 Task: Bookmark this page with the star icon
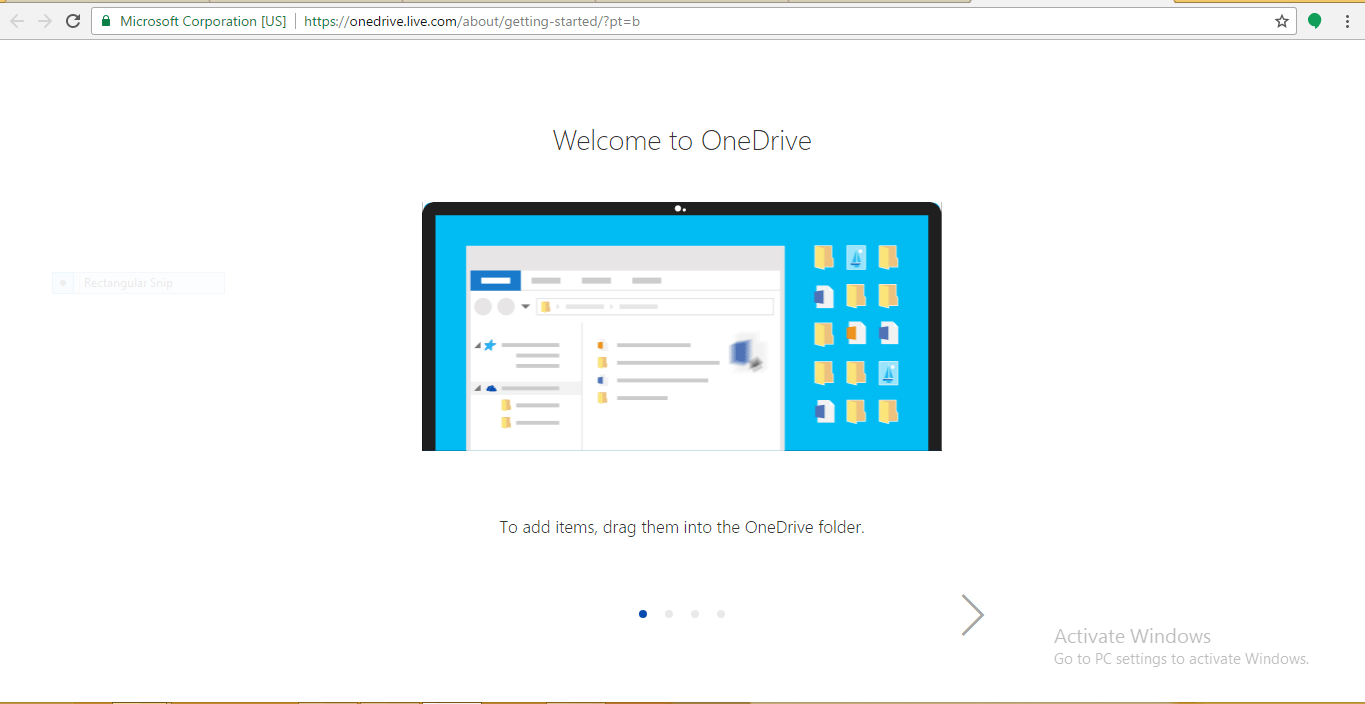click(x=1282, y=21)
